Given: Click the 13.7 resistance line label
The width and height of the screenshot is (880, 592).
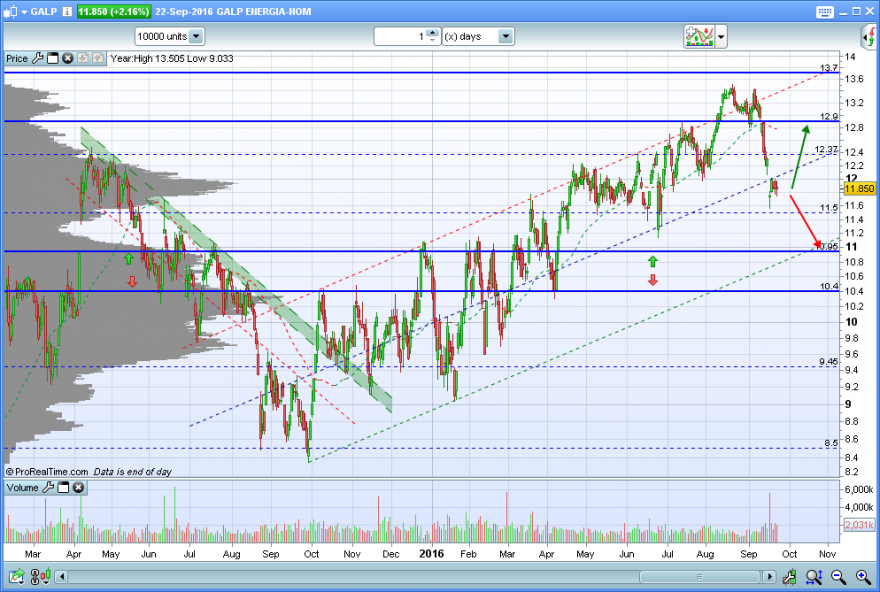Looking at the screenshot, I should pyautogui.click(x=828, y=68).
